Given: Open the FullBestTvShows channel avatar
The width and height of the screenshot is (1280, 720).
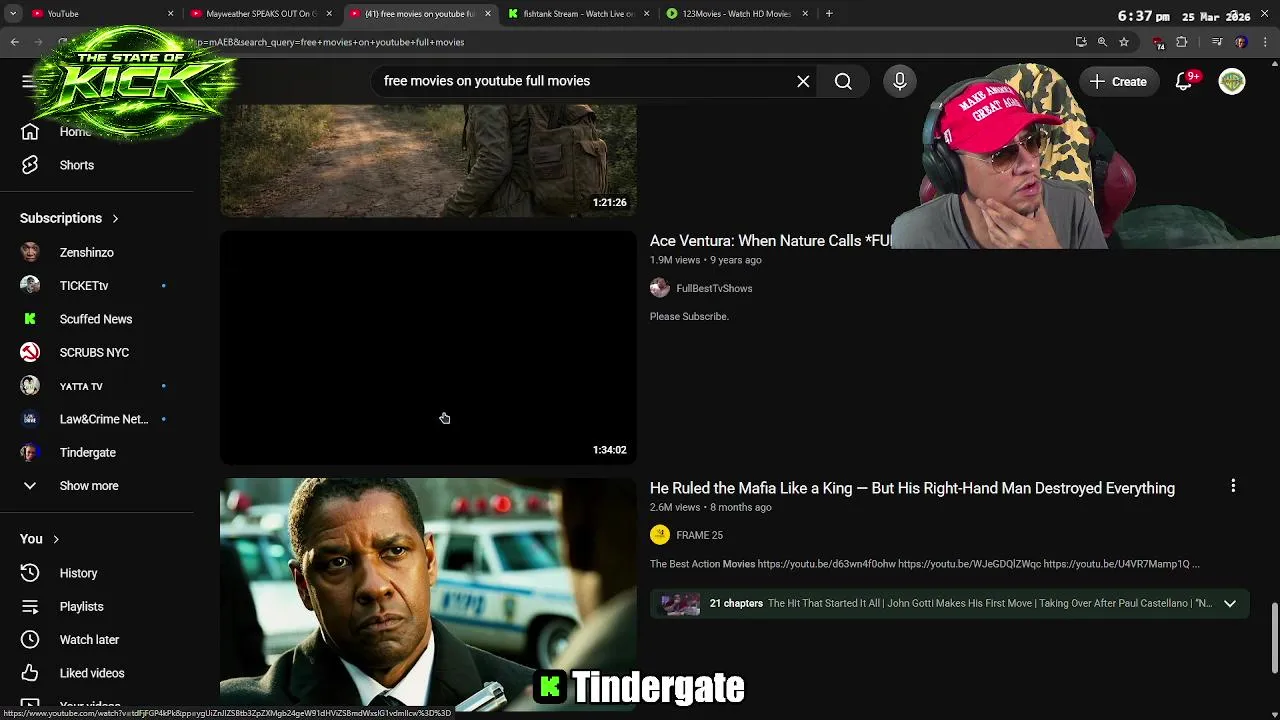Looking at the screenshot, I should pos(660,288).
